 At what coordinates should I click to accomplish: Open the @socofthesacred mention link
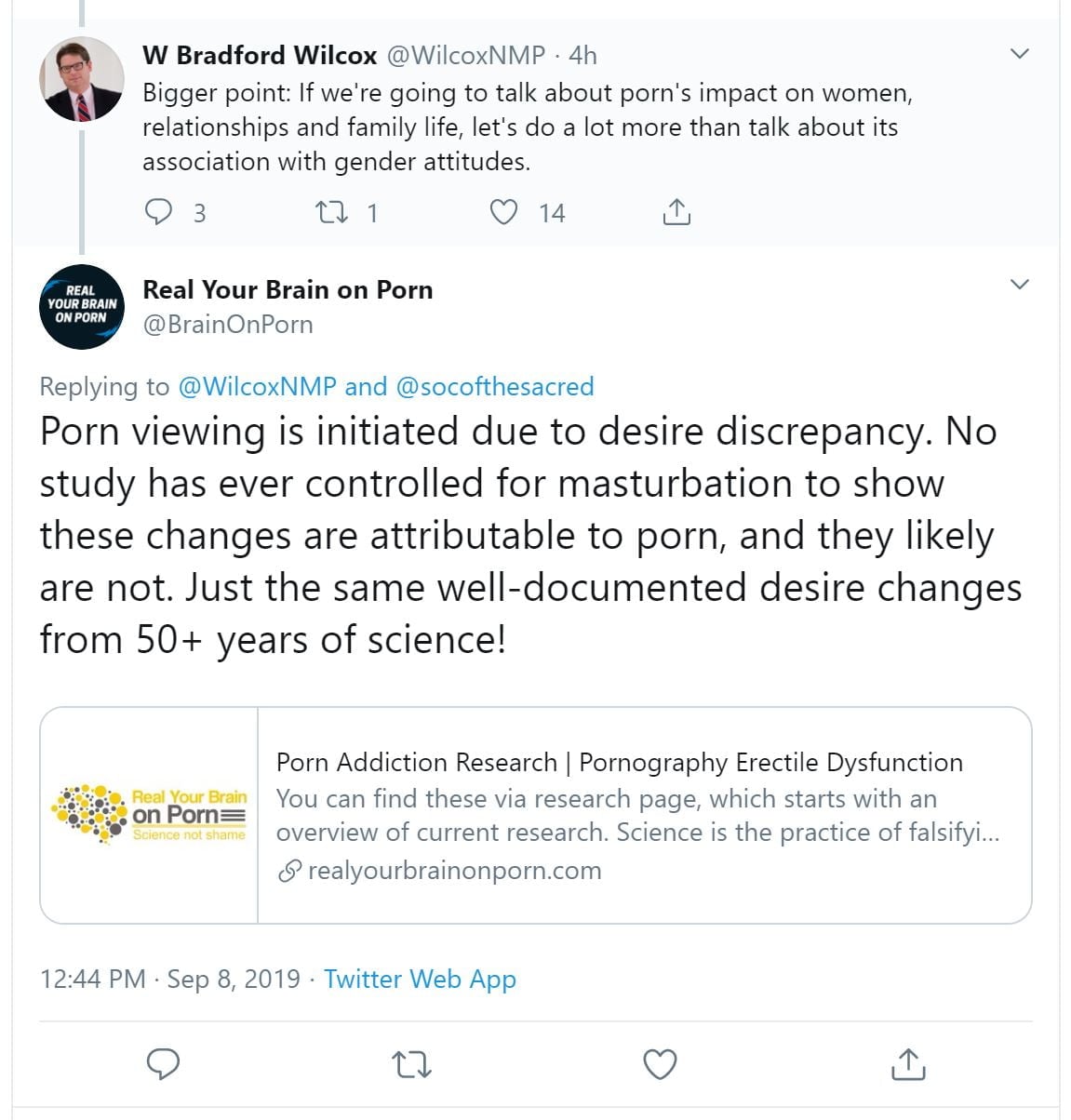[x=494, y=386]
